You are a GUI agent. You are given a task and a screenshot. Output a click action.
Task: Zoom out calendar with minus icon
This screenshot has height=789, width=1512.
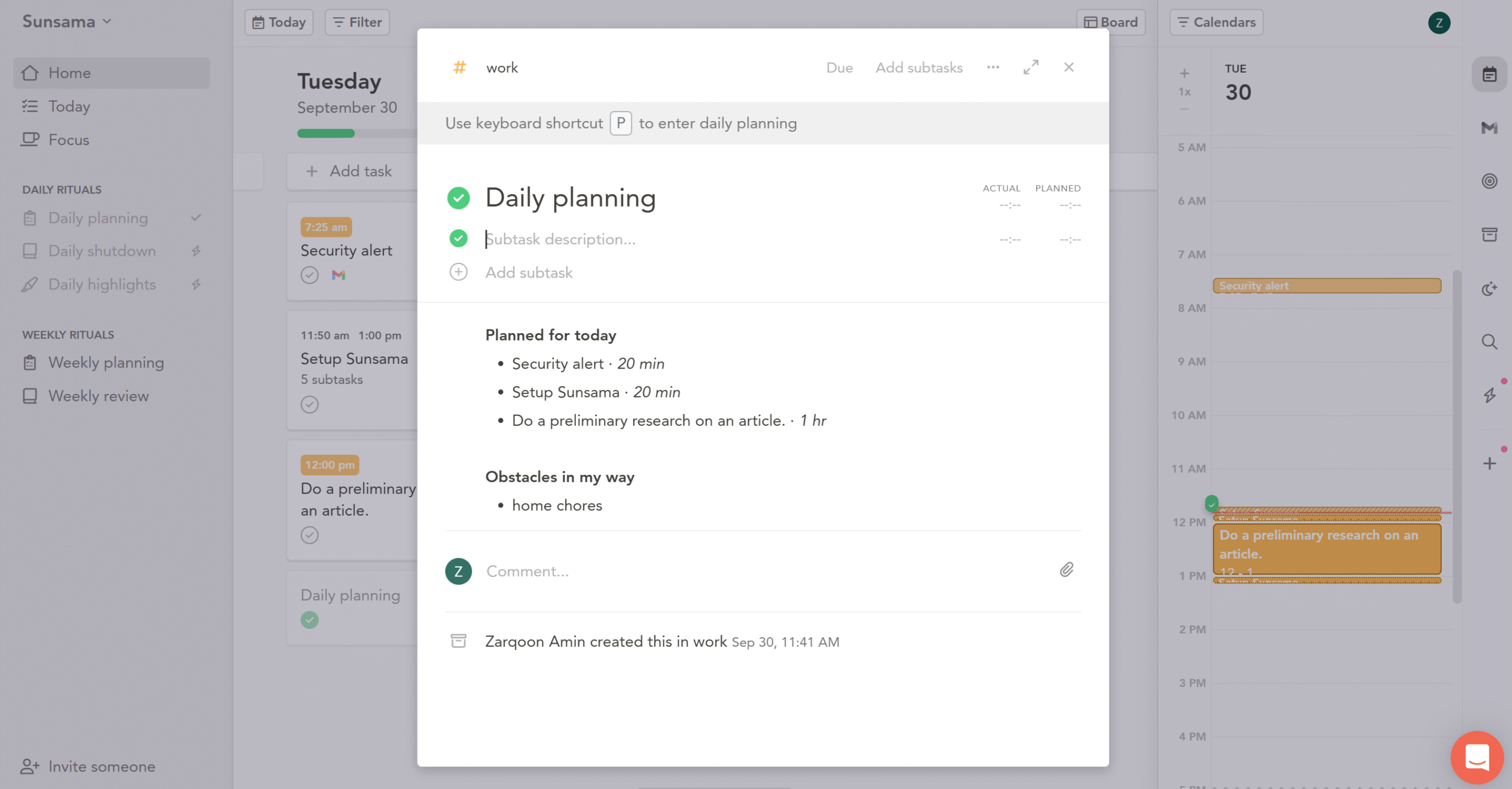click(x=1184, y=109)
